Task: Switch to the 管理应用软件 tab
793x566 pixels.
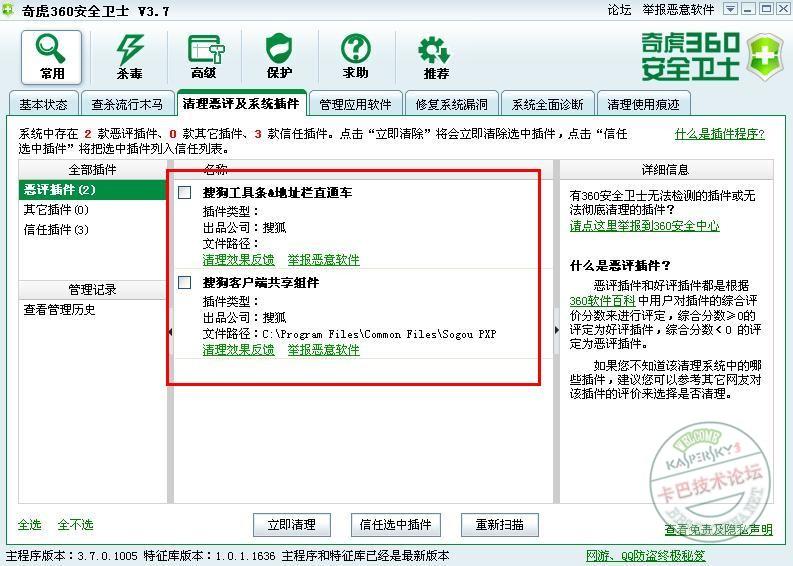Action: pyautogui.click(x=356, y=104)
